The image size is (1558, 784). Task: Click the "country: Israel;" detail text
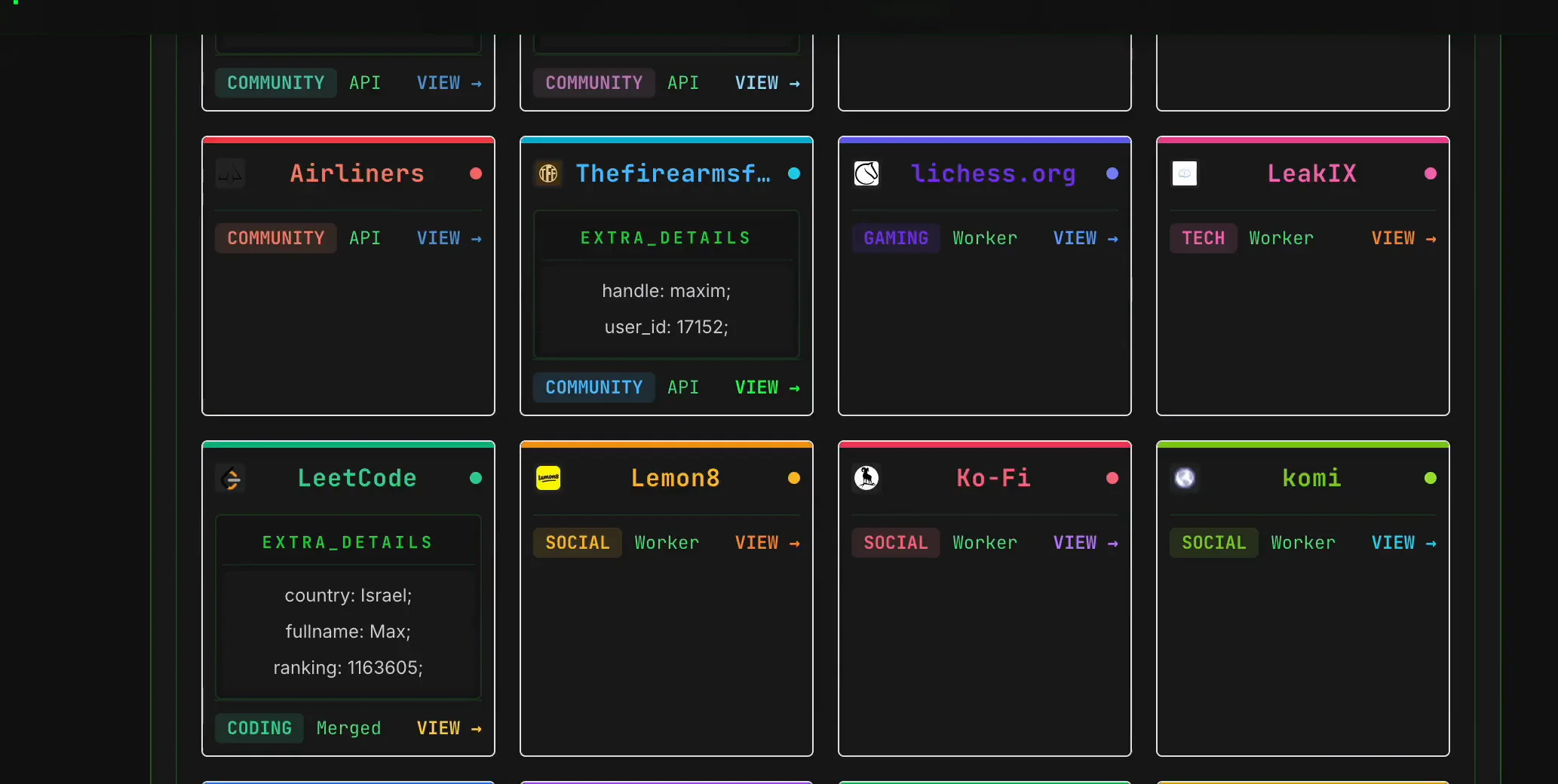[x=348, y=596]
